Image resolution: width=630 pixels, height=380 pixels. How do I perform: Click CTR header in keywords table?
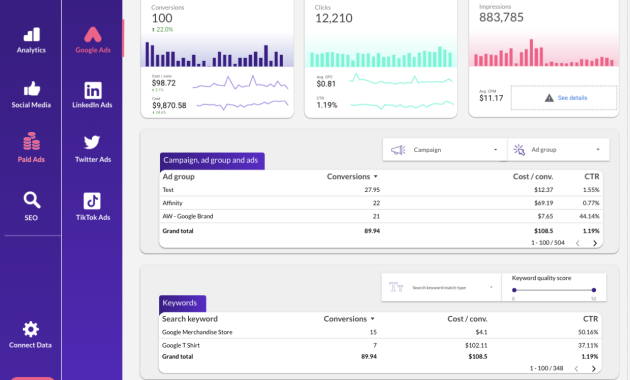pyautogui.click(x=590, y=319)
